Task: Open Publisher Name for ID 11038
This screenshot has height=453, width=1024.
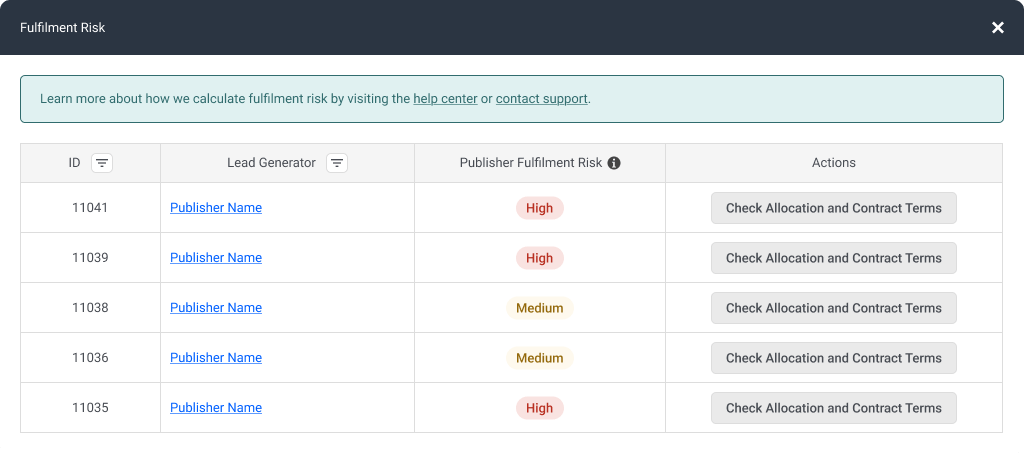Action: coord(216,307)
